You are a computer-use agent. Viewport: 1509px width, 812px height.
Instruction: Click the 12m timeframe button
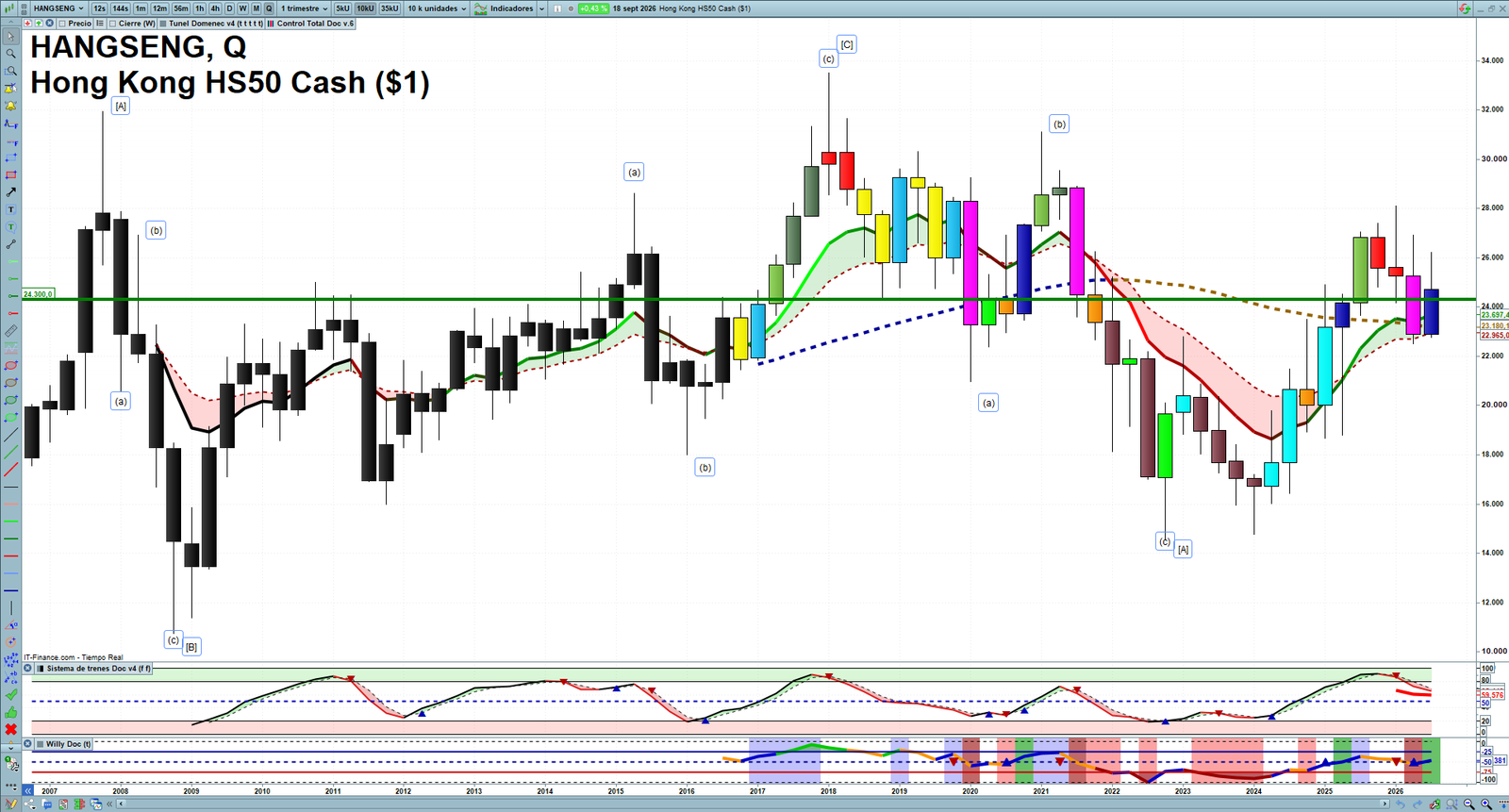(x=159, y=8)
